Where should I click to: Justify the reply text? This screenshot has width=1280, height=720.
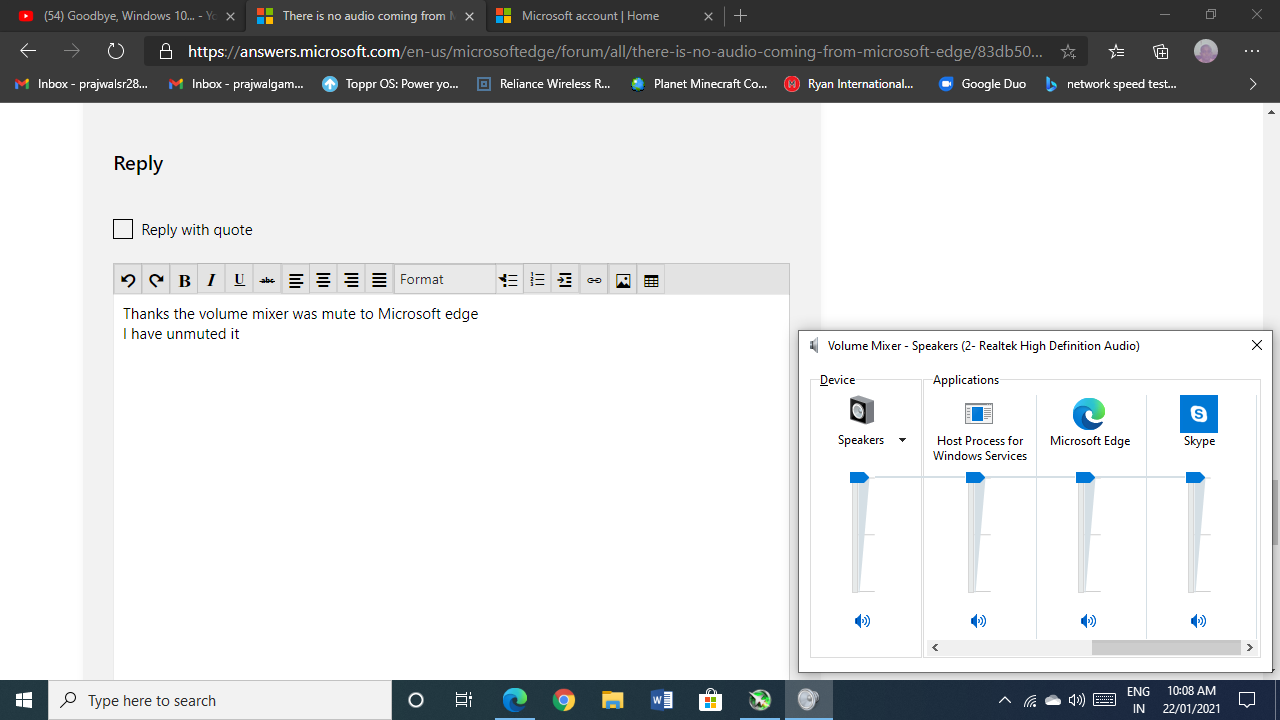(x=379, y=280)
